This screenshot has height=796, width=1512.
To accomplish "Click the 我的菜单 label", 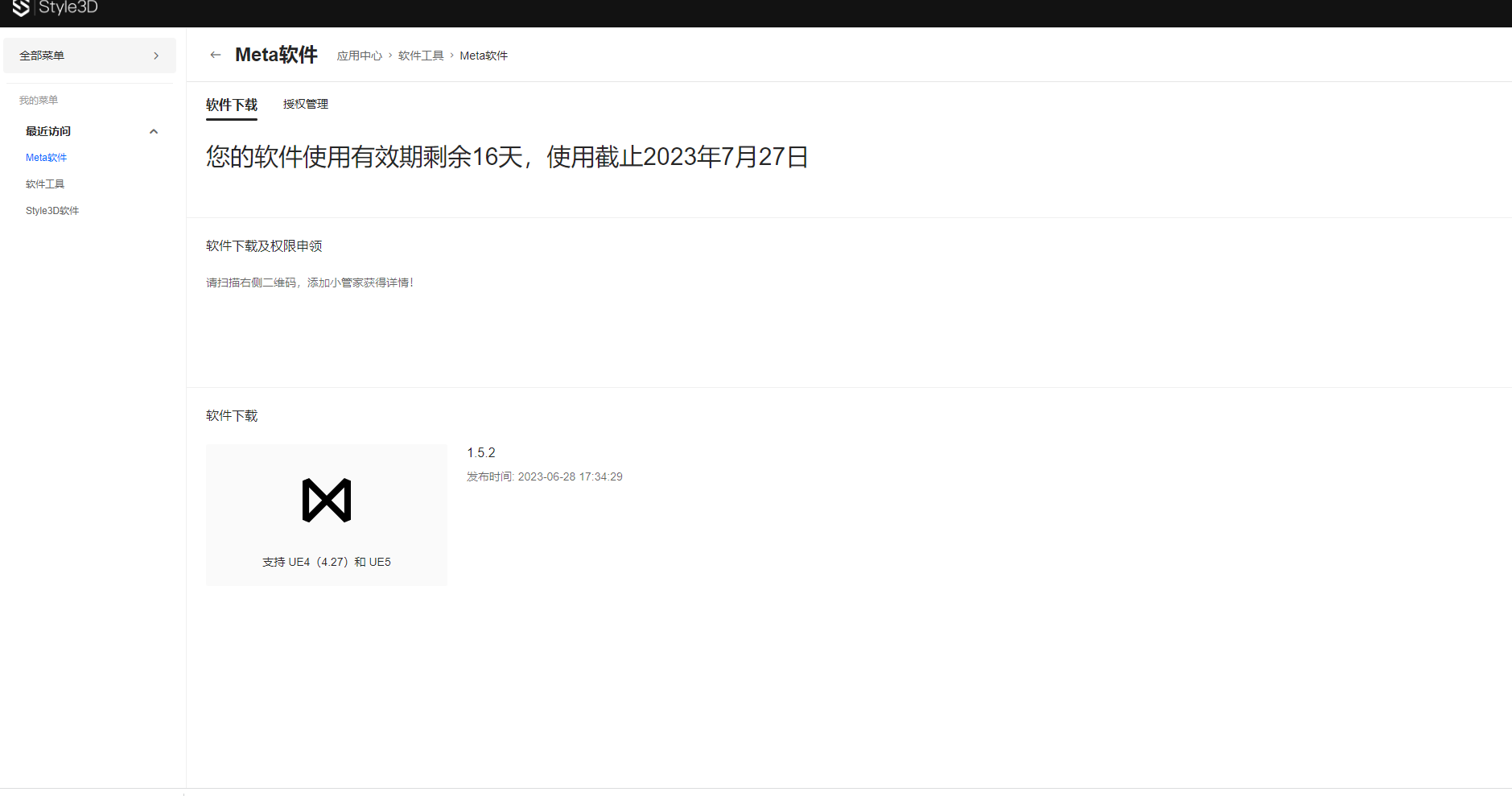I will (x=39, y=101).
